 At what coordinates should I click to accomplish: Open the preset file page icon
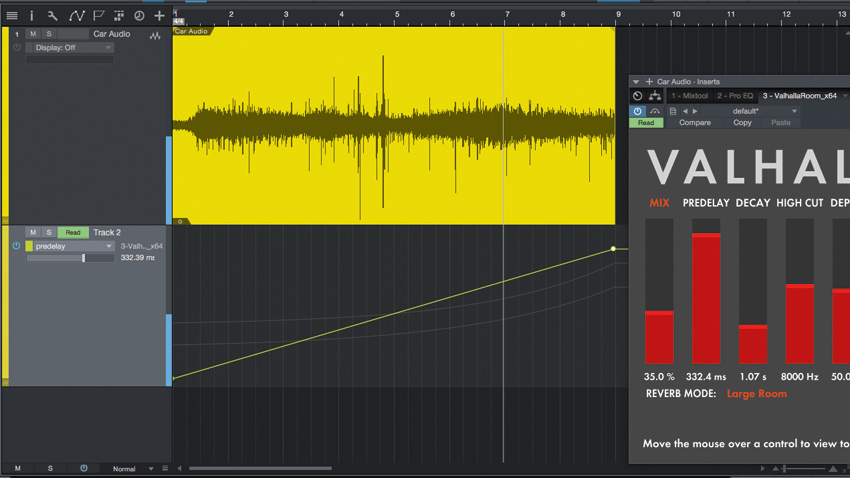coord(673,111)
